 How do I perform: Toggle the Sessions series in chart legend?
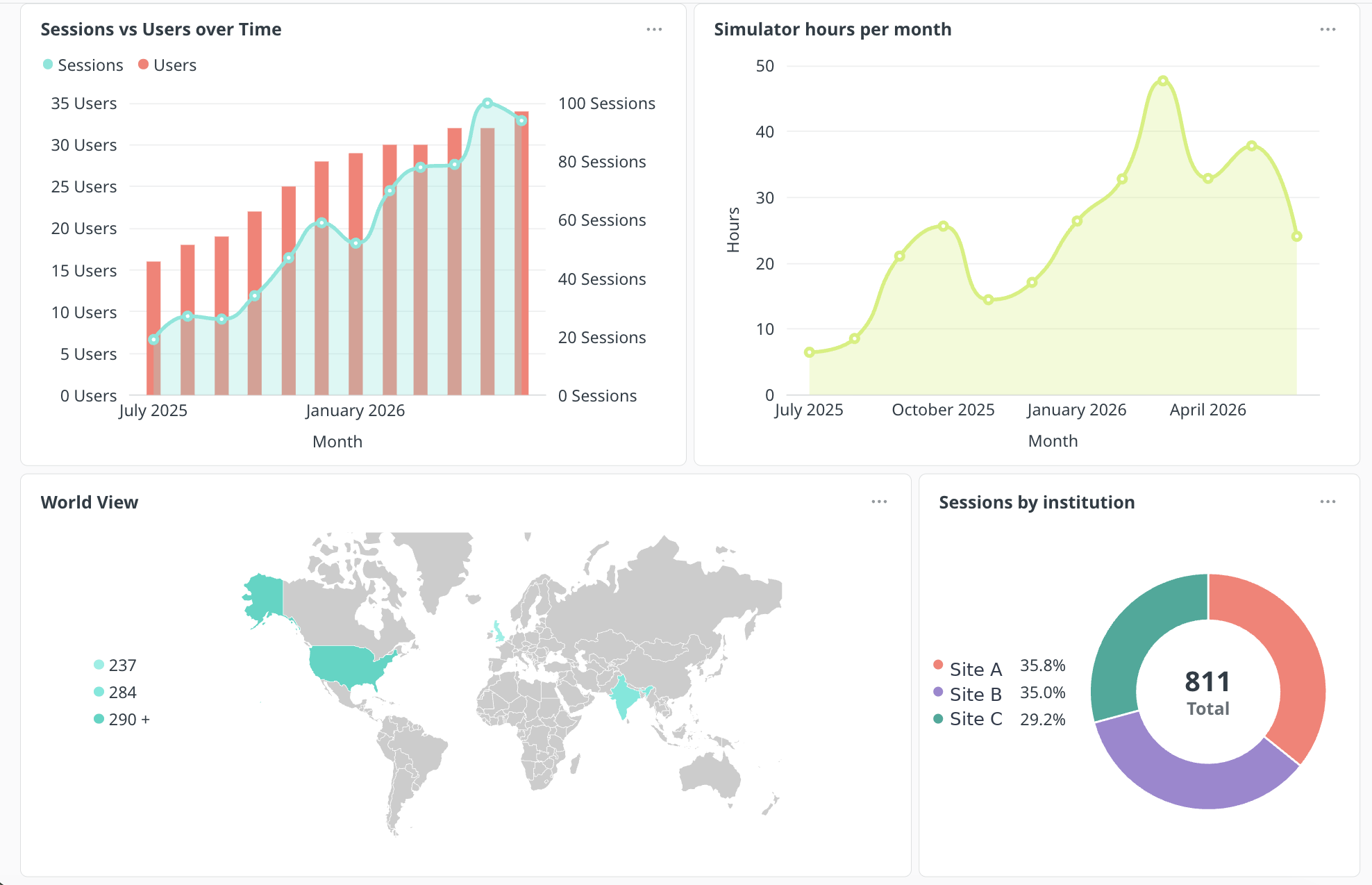(83, 65)
